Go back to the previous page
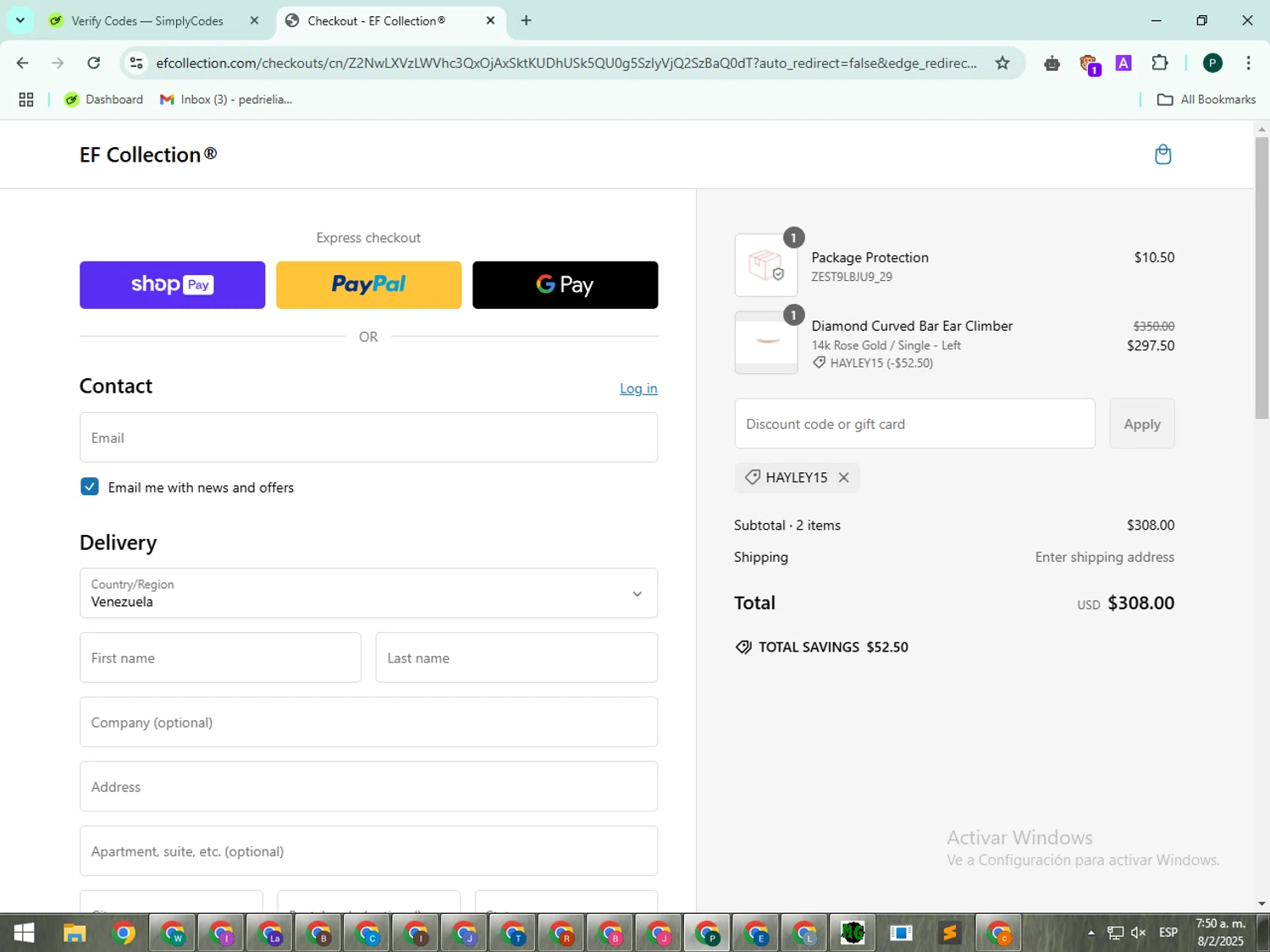The width and height of the screenshot is (1270, 952). [23, 63]
